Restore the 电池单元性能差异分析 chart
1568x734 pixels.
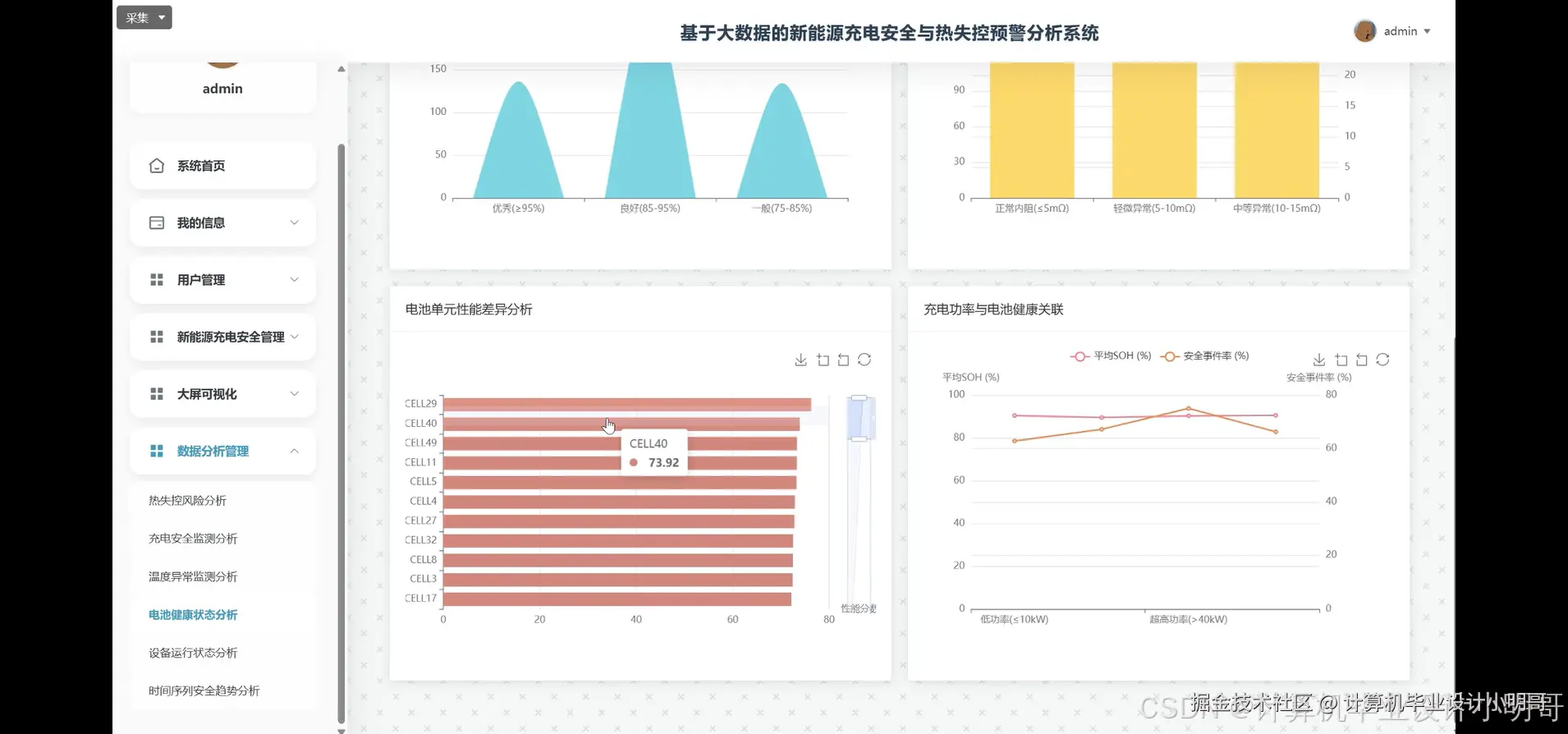pyautogui.click(x=864, y=360)
